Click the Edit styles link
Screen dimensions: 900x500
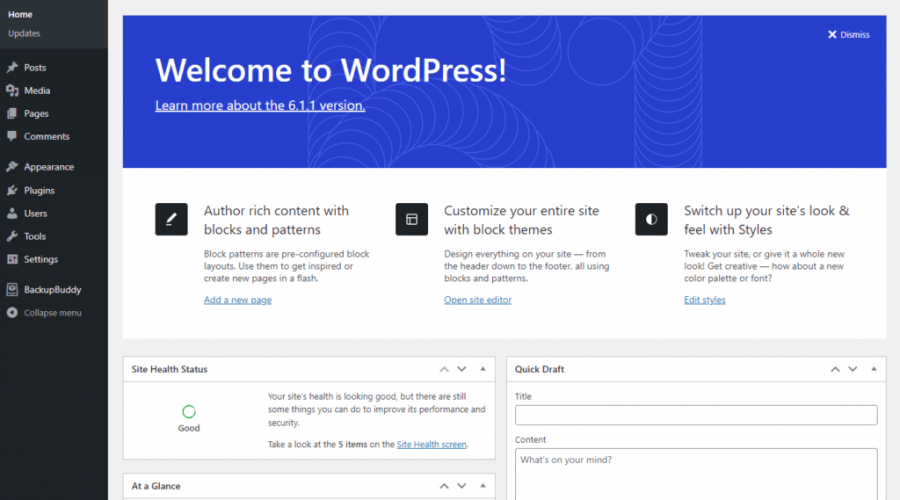point(704,300)
